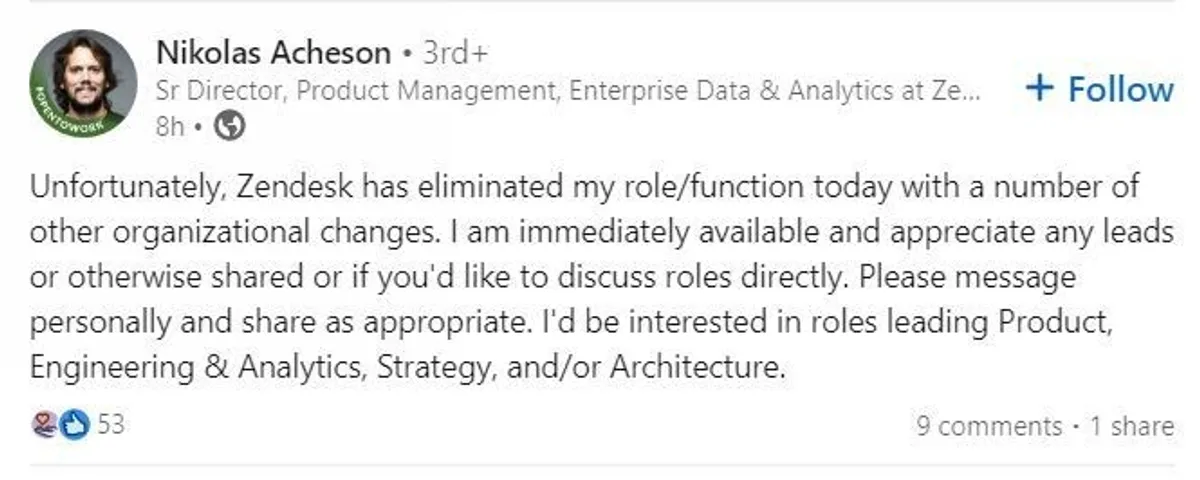Click the blue thumbs-up Like reaction icon
1200x480 pixels.
tap(75, 425)
